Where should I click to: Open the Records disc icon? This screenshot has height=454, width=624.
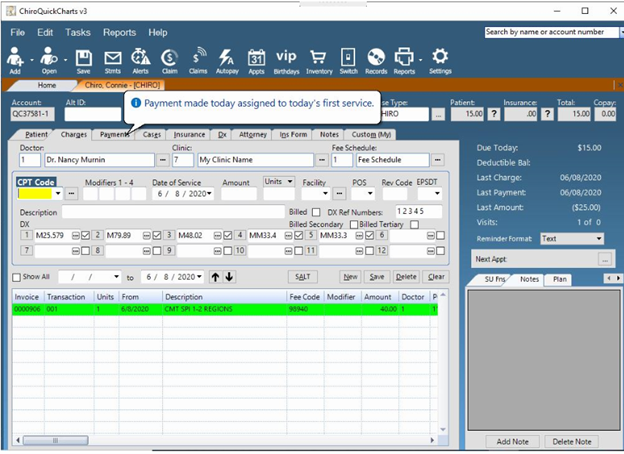[376, 61]
